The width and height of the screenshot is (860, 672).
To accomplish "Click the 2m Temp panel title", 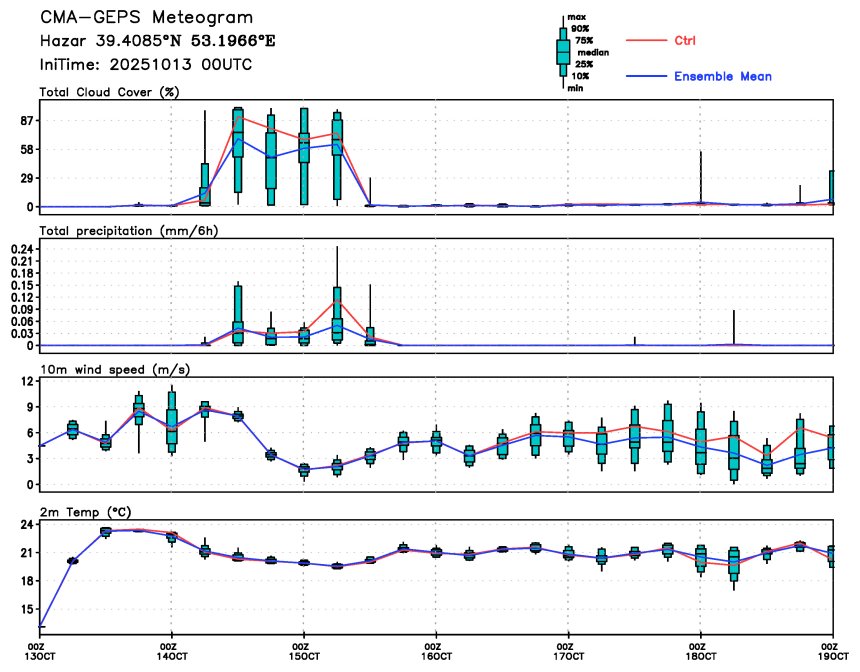I will click(x=86, y=512).
